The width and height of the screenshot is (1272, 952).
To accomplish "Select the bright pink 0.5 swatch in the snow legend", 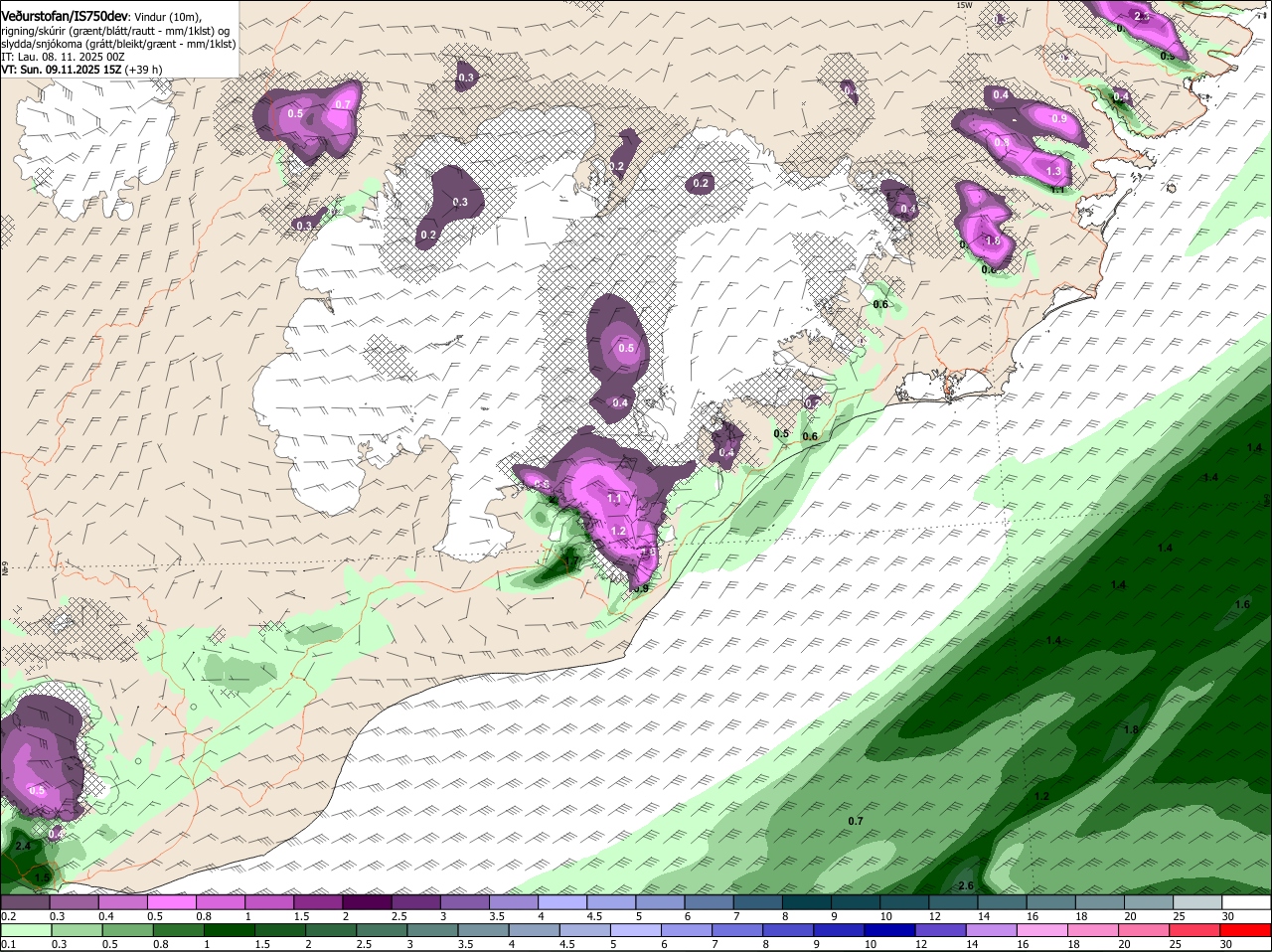I will click(171, 902).
